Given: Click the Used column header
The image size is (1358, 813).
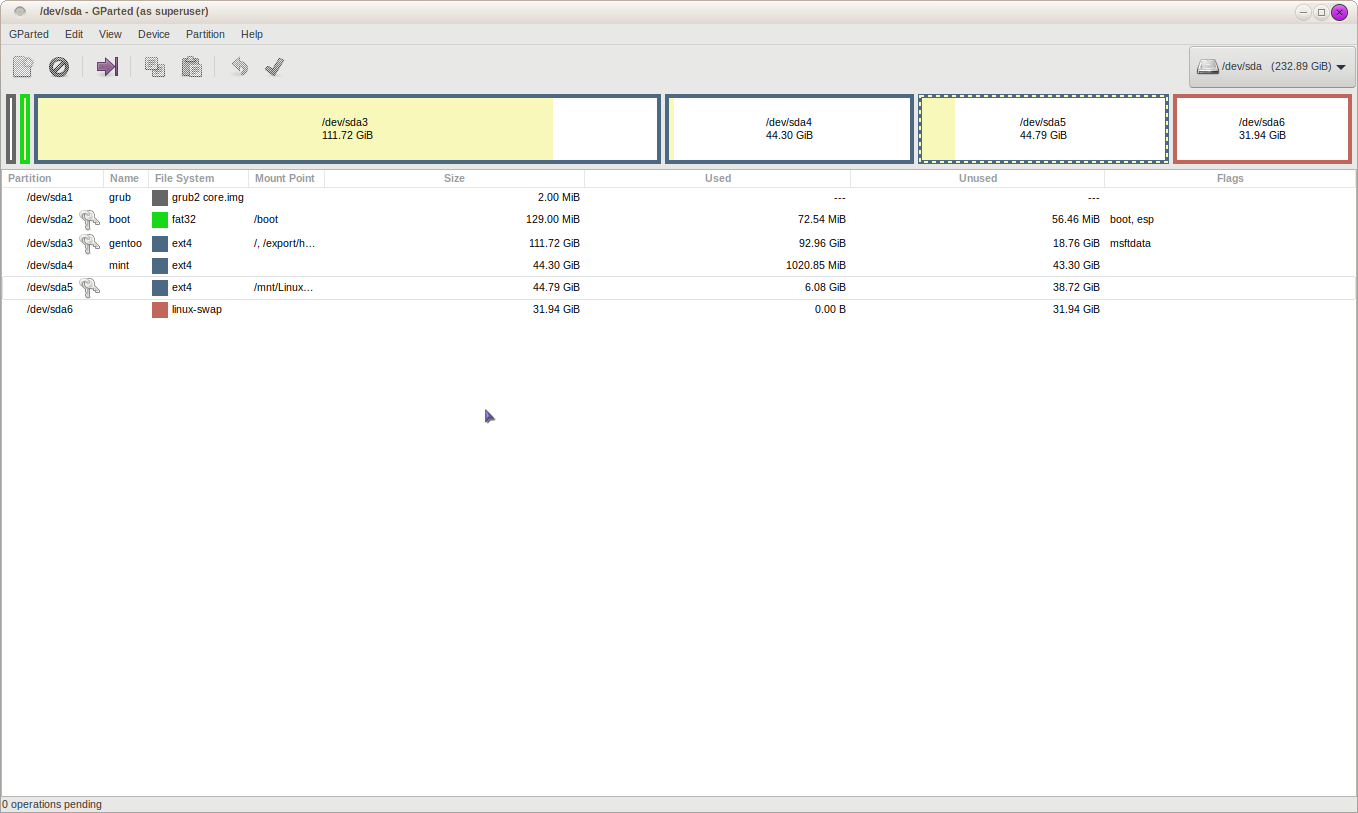Looking at the screenshot, I should pyautogui.click(x=717, y=178).
